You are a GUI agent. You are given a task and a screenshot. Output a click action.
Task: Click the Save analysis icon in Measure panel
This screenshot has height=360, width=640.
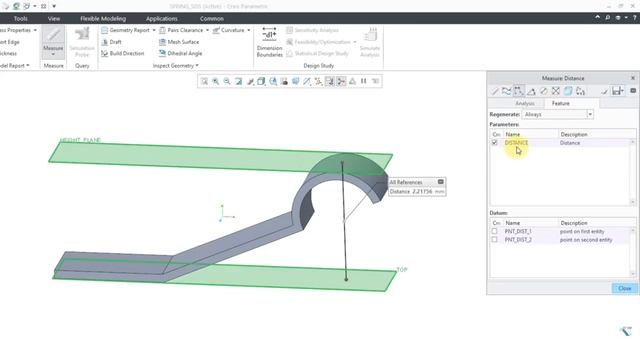pyautogui.click(x=618, y=91)
